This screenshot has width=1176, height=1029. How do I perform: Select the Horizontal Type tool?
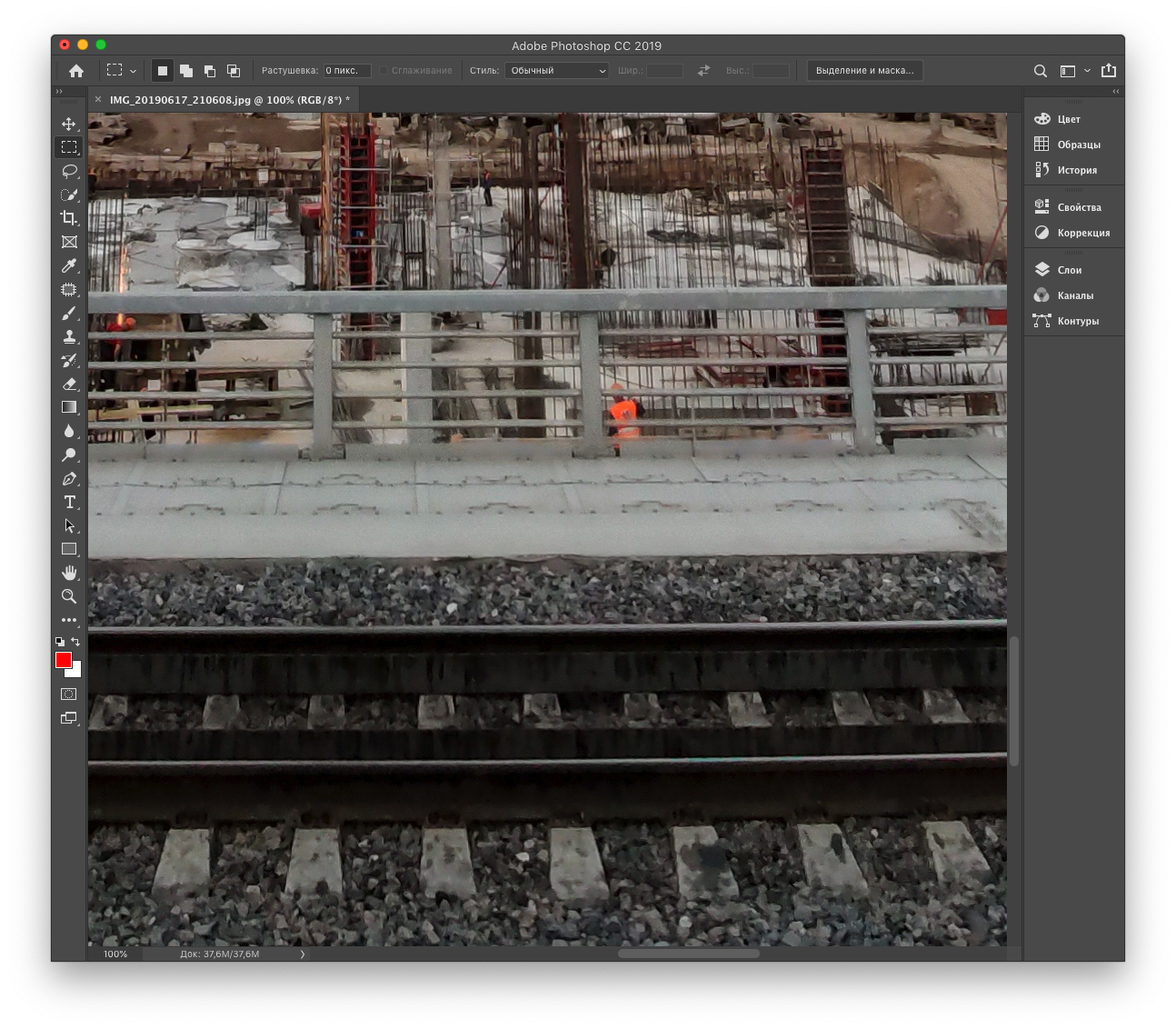point(69,502)
